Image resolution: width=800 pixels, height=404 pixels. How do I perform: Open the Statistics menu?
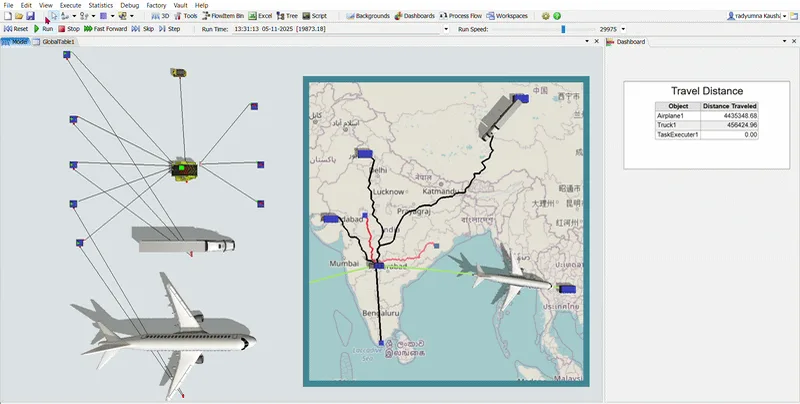pyautogui.click(x=101, y=5)
